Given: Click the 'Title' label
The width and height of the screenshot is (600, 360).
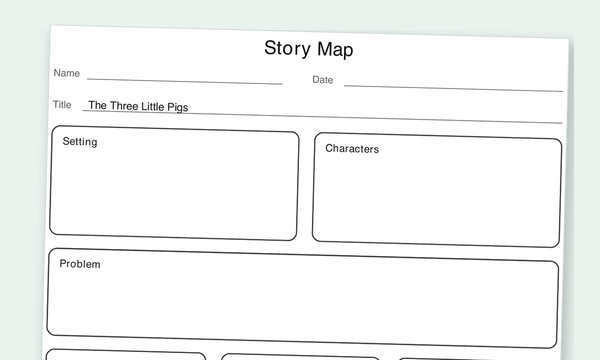Looking at the screenshot, I should click(62, 104).
